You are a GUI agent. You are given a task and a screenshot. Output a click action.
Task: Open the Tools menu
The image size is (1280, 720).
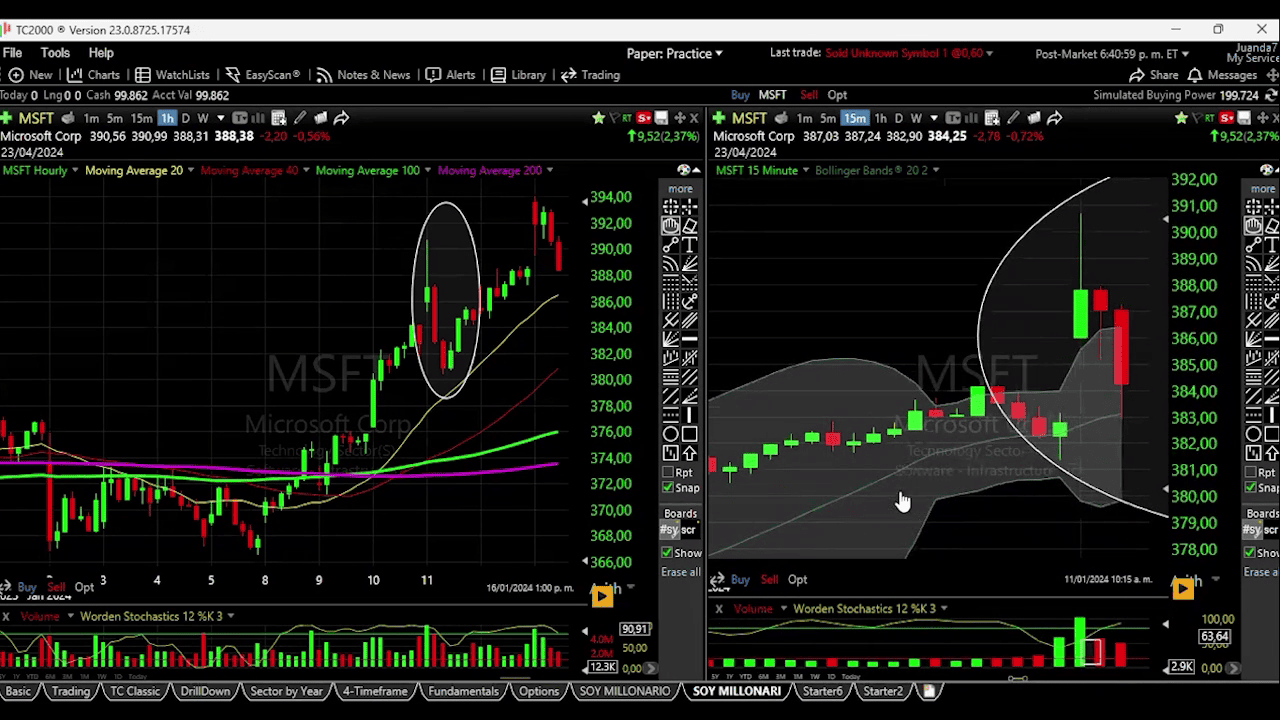pos(55,53)
